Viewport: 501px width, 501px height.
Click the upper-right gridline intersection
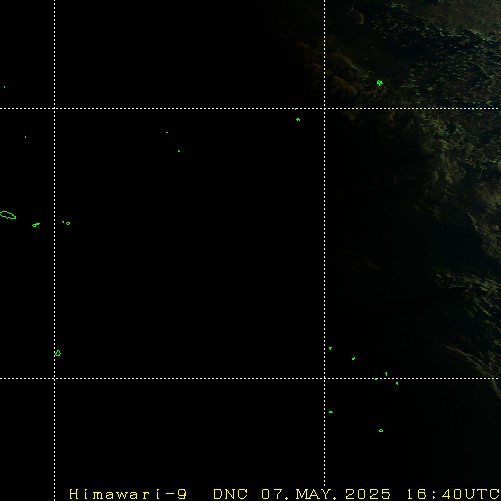click(x=325, y=108)
